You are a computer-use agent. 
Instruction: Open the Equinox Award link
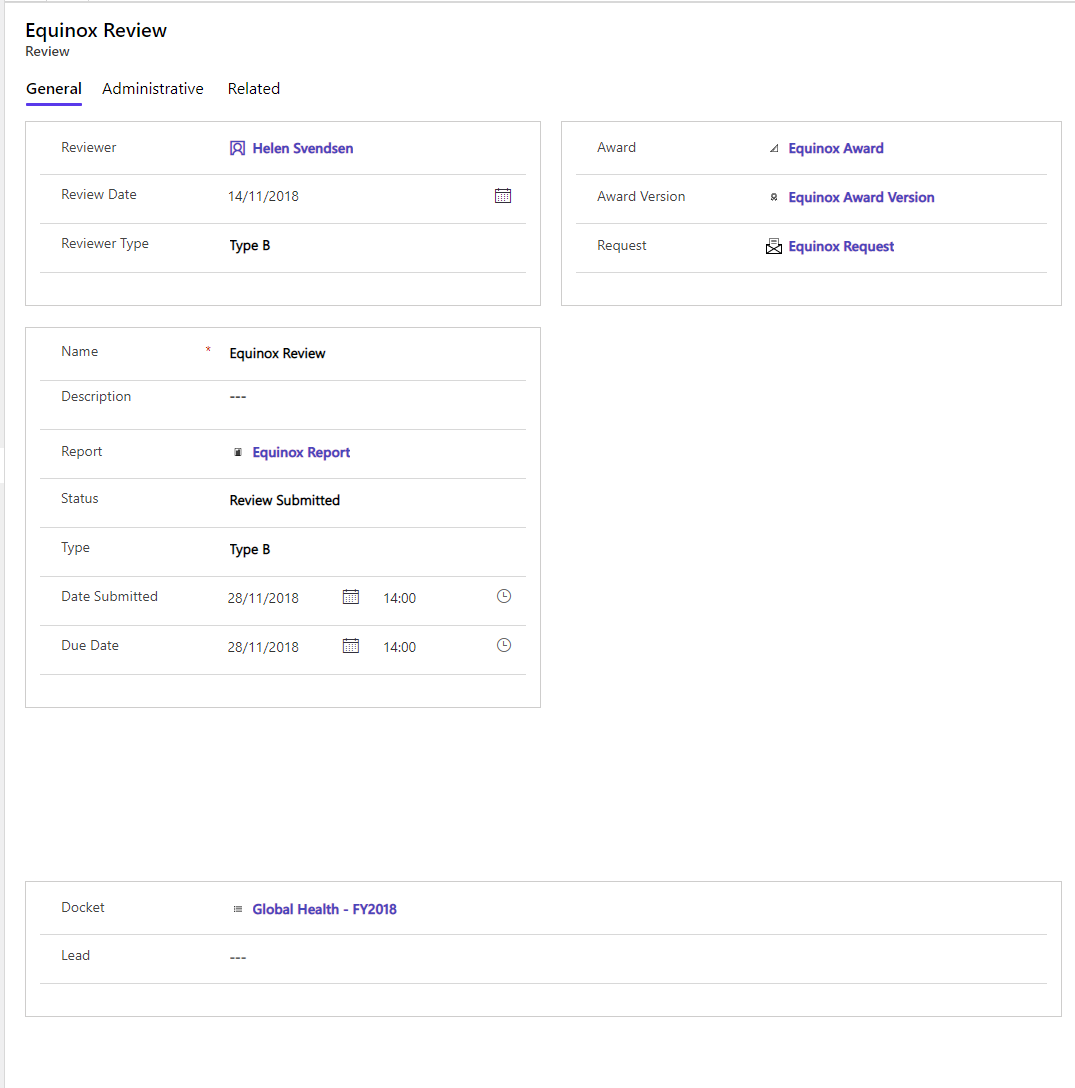click(836, 148)
